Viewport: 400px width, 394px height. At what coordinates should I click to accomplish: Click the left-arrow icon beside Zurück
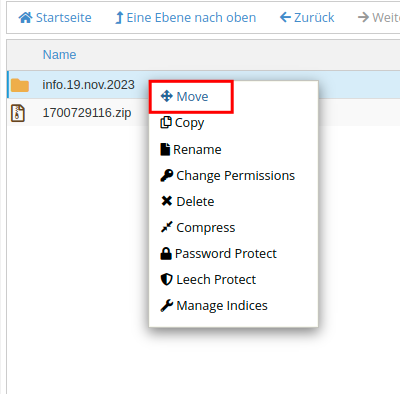coord(285,17)
